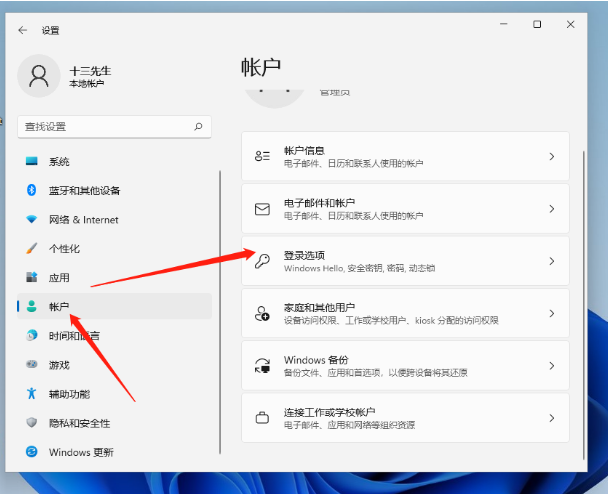Go to 隐私和安全性 settings
This screenshot has height=494, width=608.
(x=114, y=423)
